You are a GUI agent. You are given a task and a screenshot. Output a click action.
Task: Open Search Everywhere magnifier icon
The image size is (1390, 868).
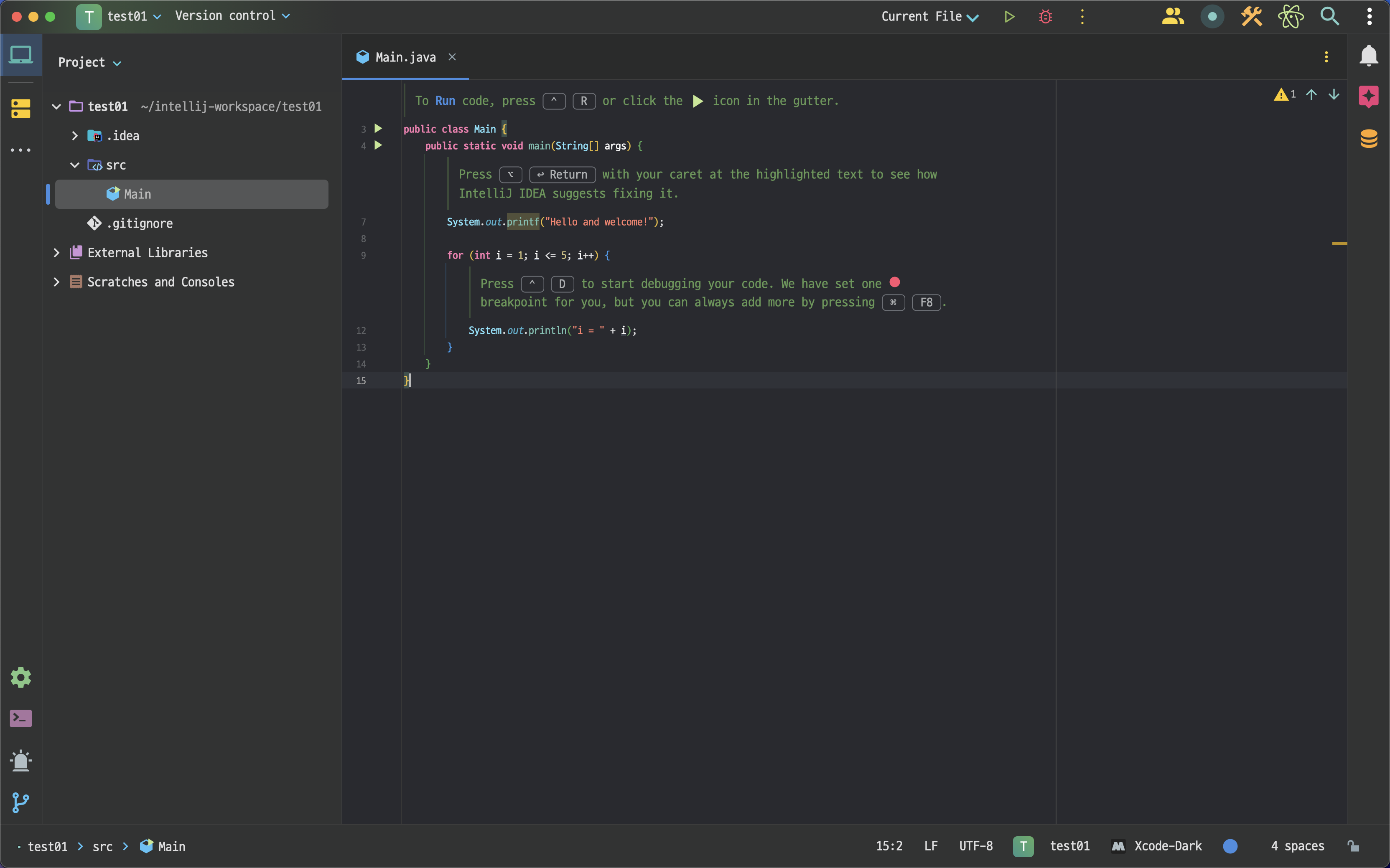(1329, 17)
